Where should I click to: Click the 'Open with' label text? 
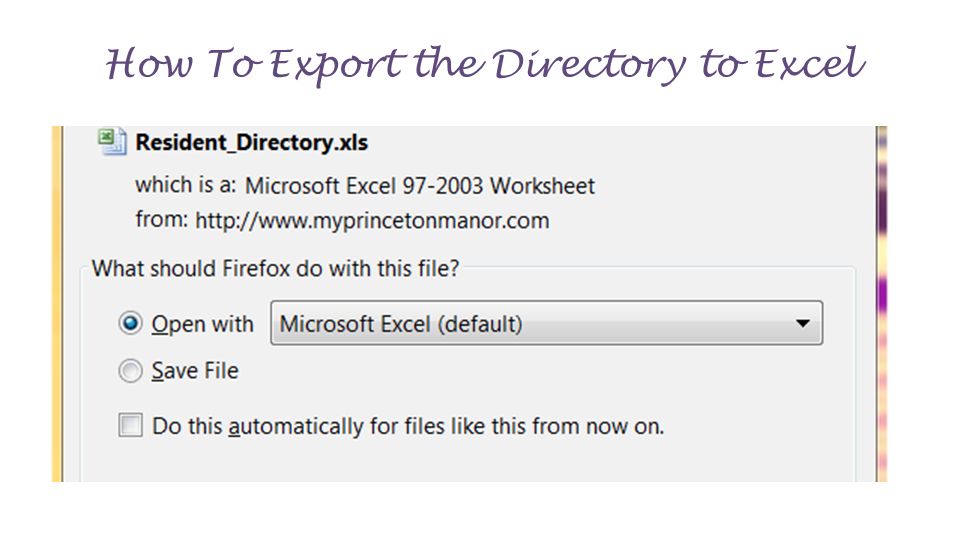tap(203, 324)
